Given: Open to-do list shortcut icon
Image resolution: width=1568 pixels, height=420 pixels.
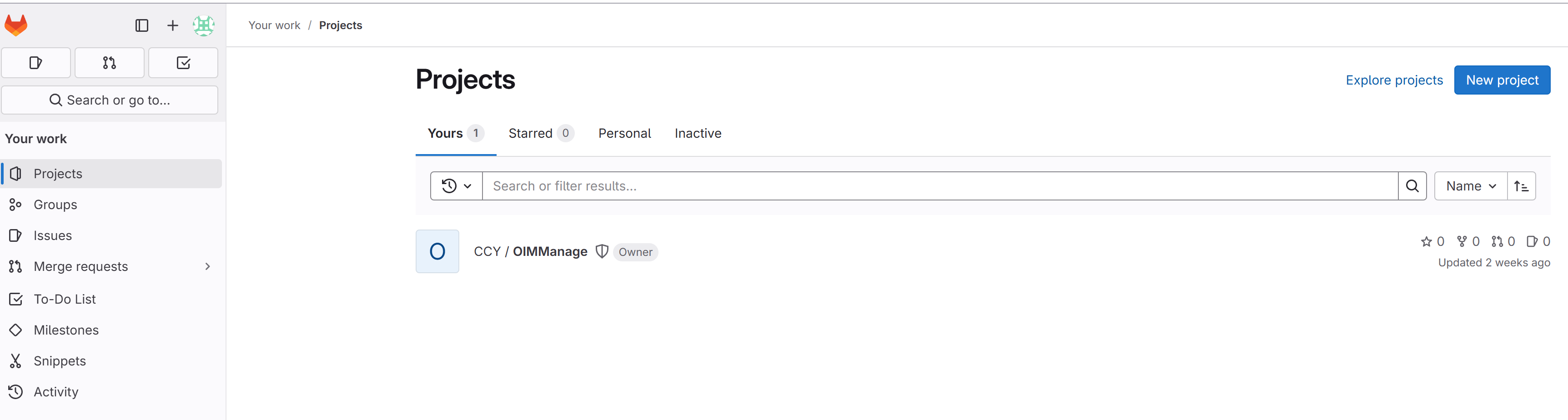Looking at the screenshot, I should click(183, 63).
